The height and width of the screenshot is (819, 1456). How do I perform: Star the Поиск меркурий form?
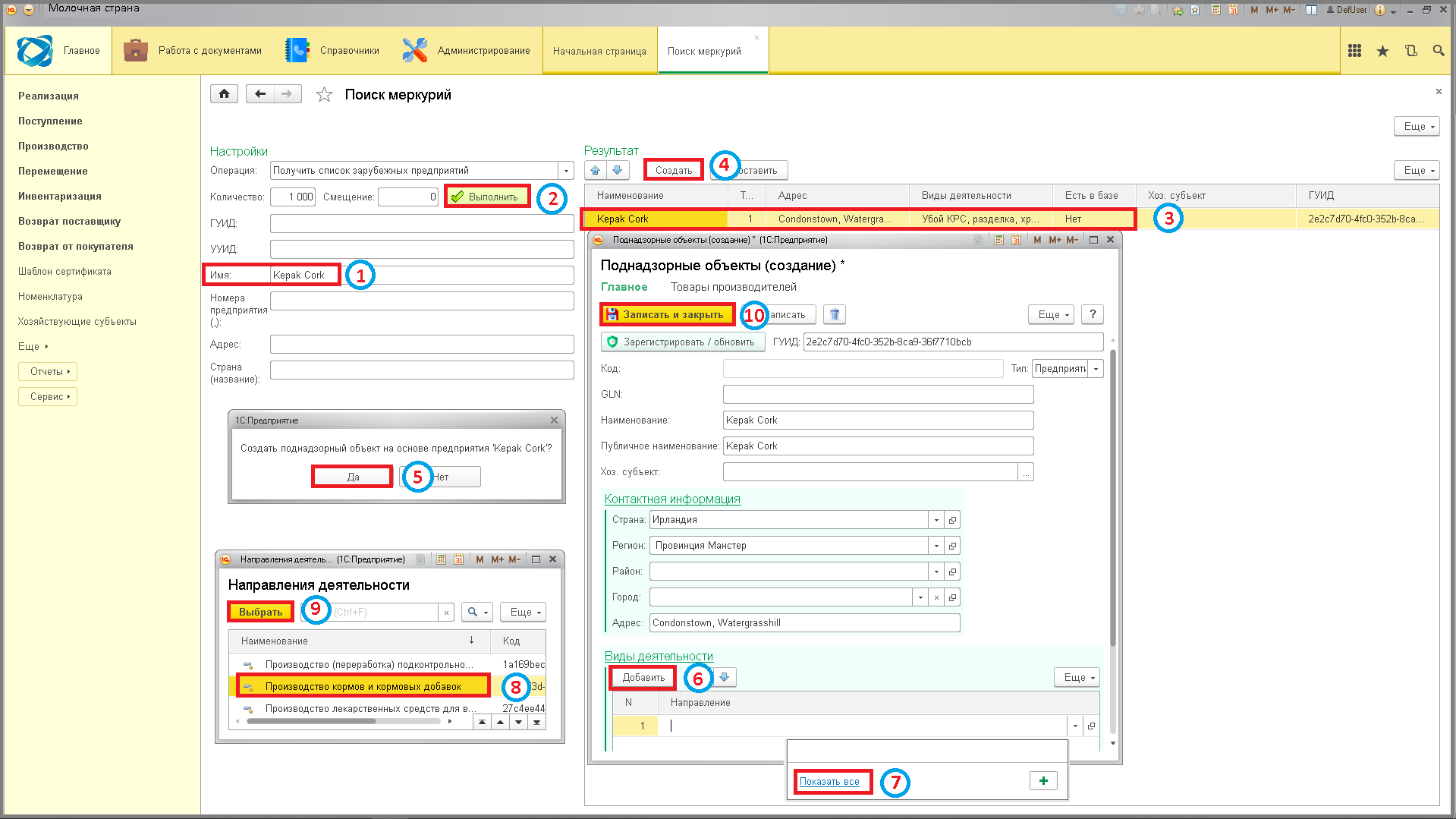coord(324,95)
